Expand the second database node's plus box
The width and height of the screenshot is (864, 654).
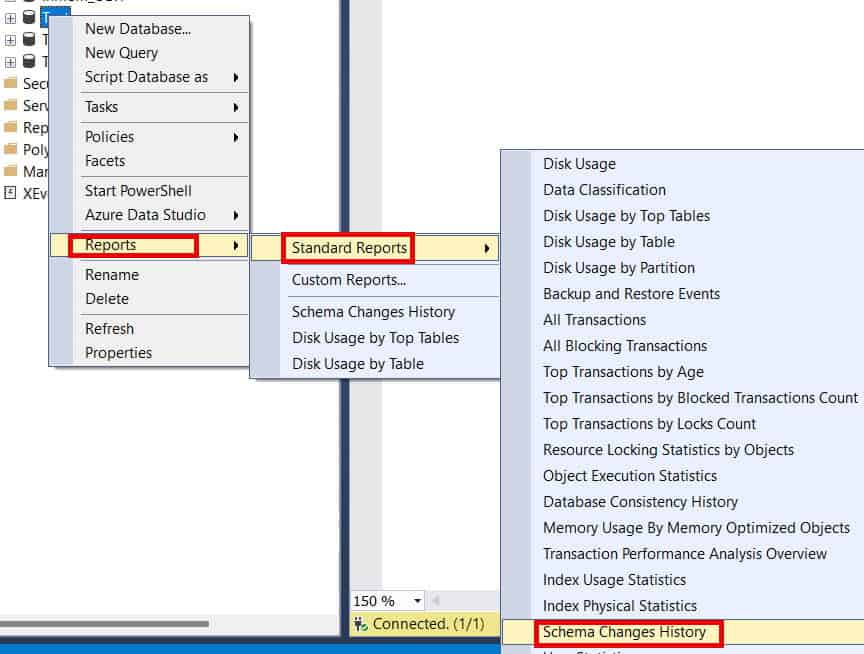10,39
